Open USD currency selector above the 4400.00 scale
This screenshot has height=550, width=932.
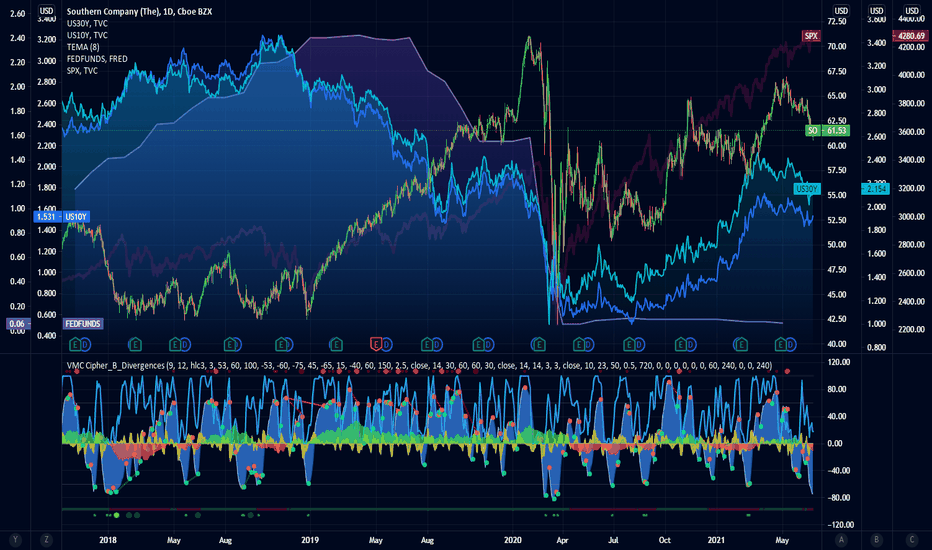tap(912, 11)
